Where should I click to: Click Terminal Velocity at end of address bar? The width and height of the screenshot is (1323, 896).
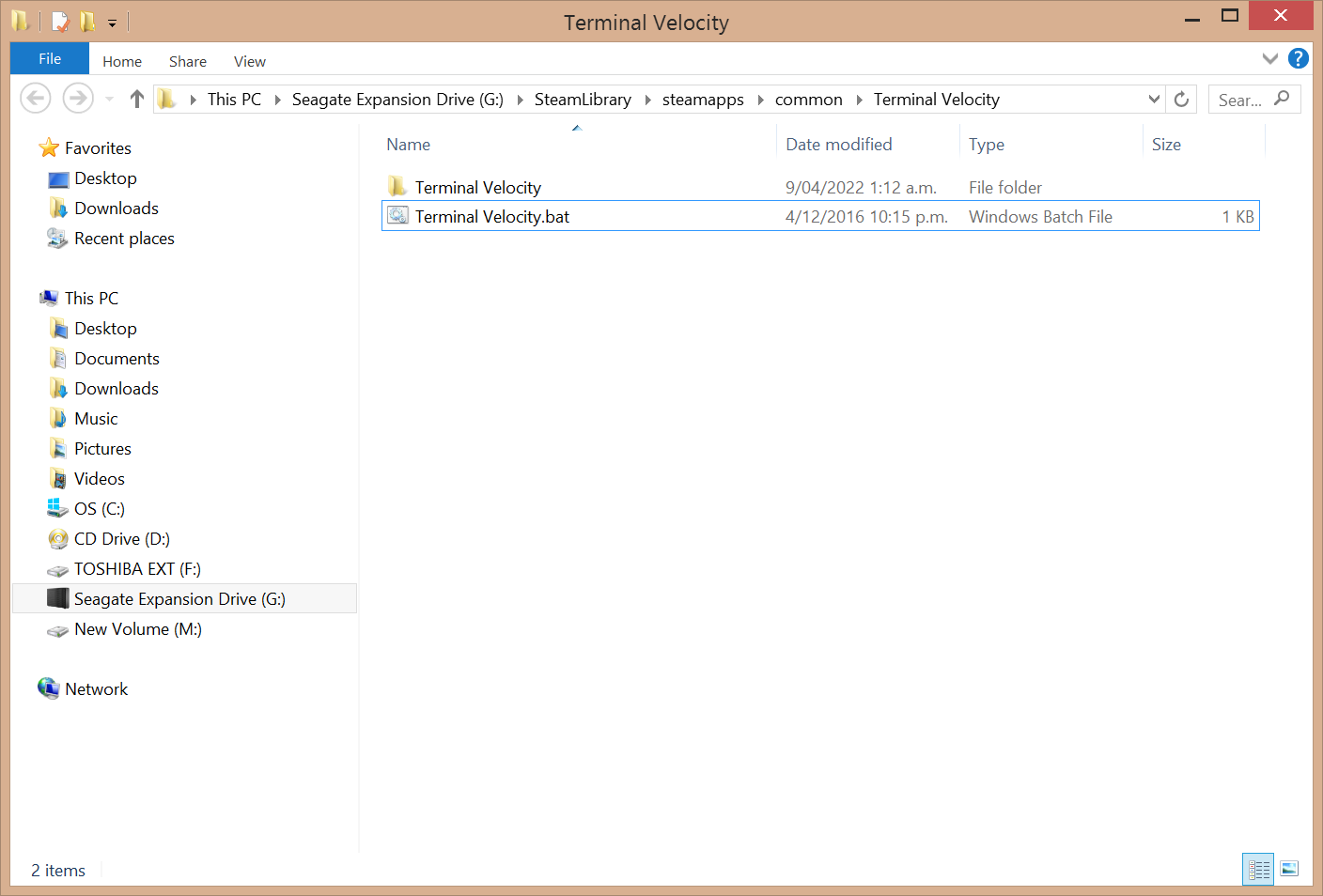(x=937, y=100)
